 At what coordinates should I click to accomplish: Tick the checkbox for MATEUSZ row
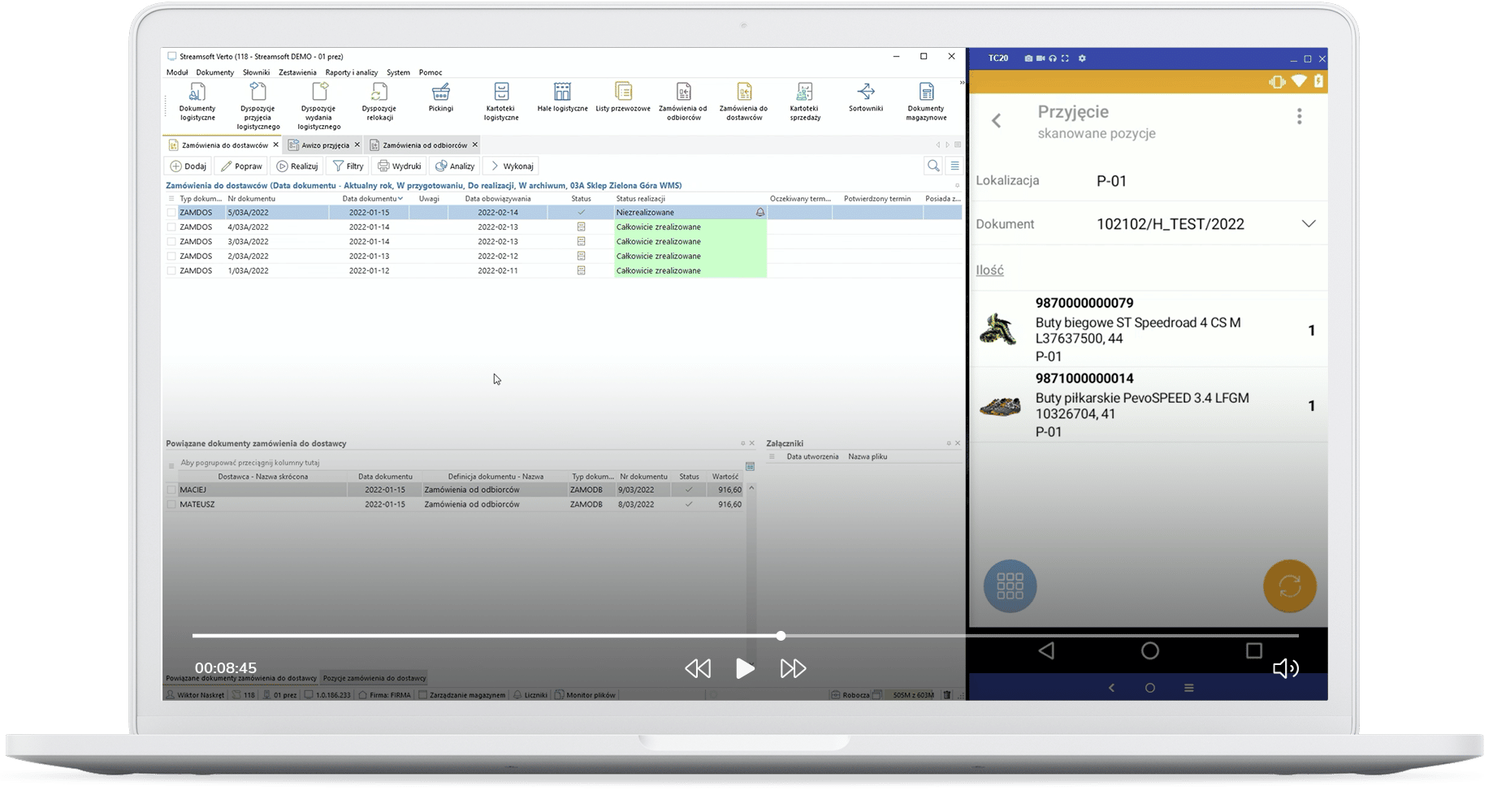(171, 504)
